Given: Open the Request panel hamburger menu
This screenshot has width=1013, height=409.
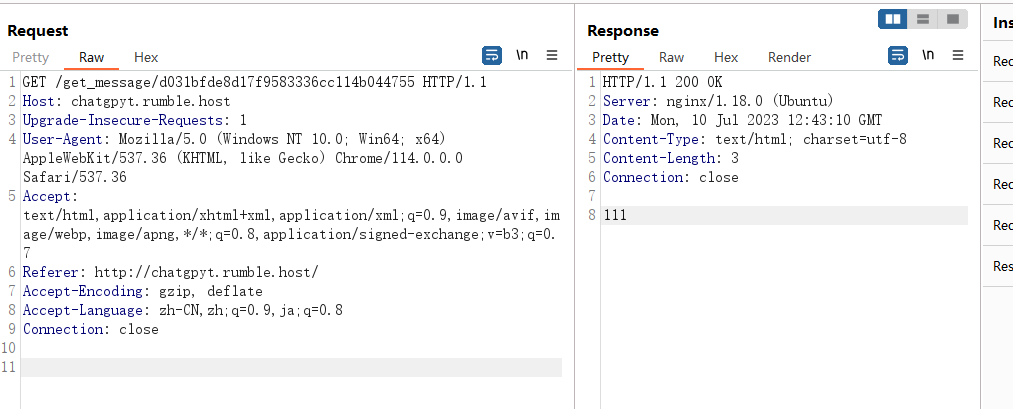Looking at the screenshot, I should pyautogui.click(x=552, y=56).
